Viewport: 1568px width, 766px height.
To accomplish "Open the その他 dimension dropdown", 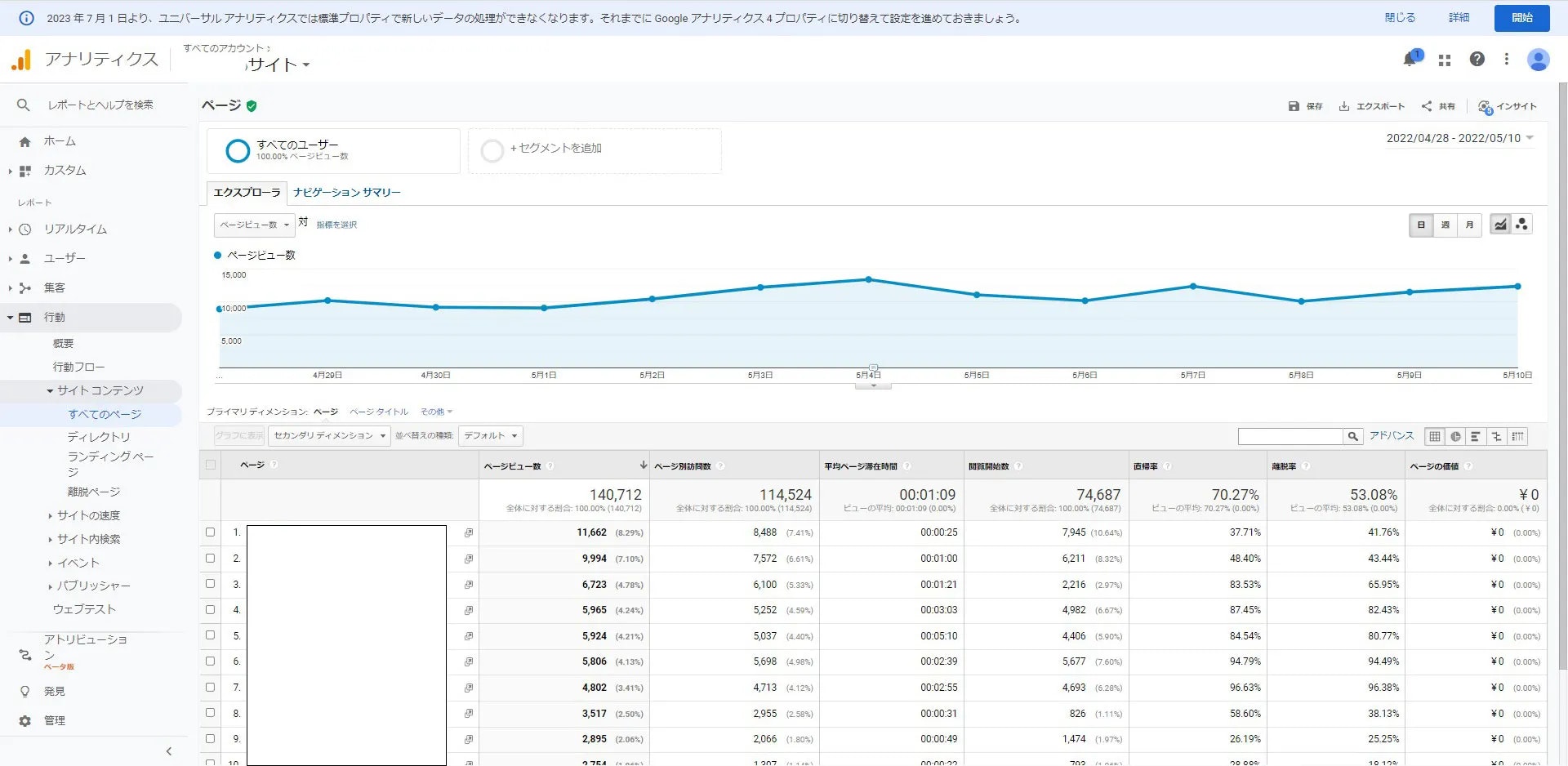I will click(x=436, y=412).
